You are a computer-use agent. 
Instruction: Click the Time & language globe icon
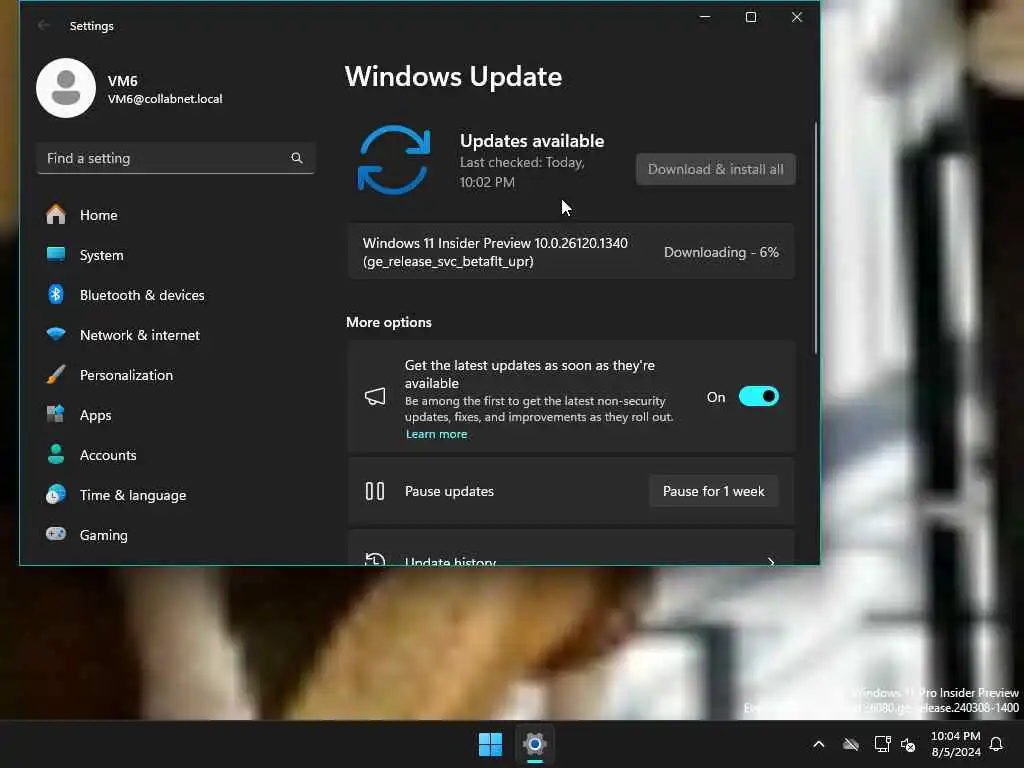[x=56, y=494]
